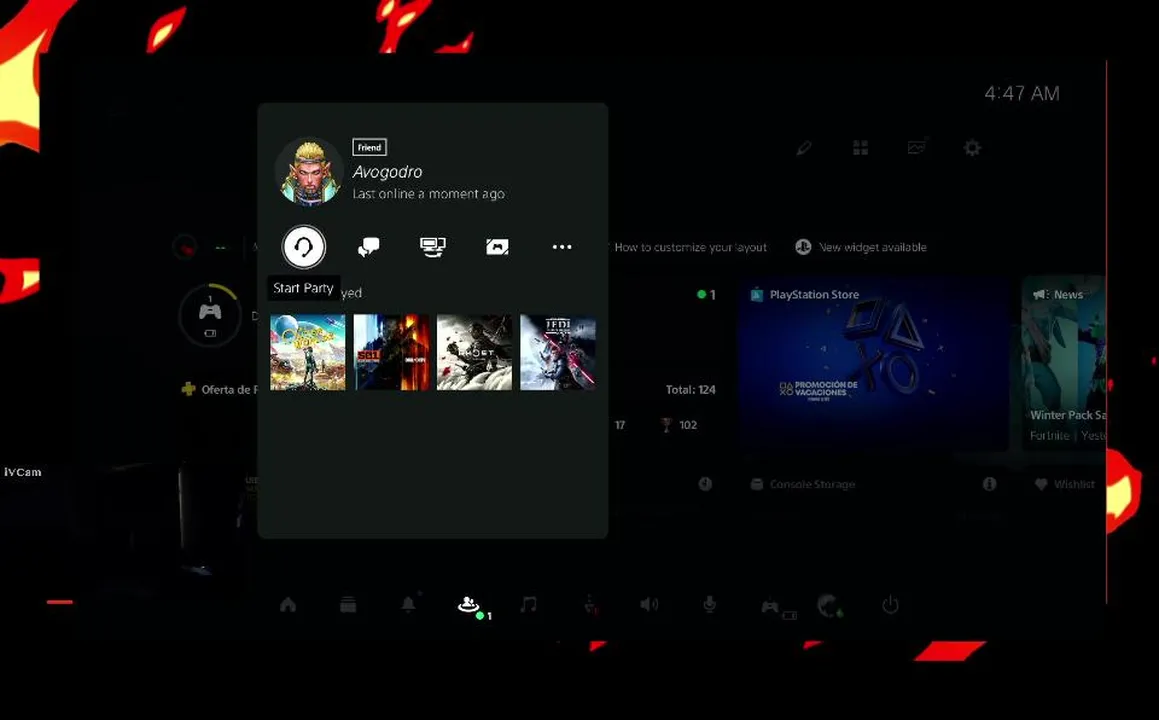Image resolution: width=1159 pixels, height=720 pixels.
Task: Click the Oferta de PlayStation Plus item
Action: tap(220, 390)
